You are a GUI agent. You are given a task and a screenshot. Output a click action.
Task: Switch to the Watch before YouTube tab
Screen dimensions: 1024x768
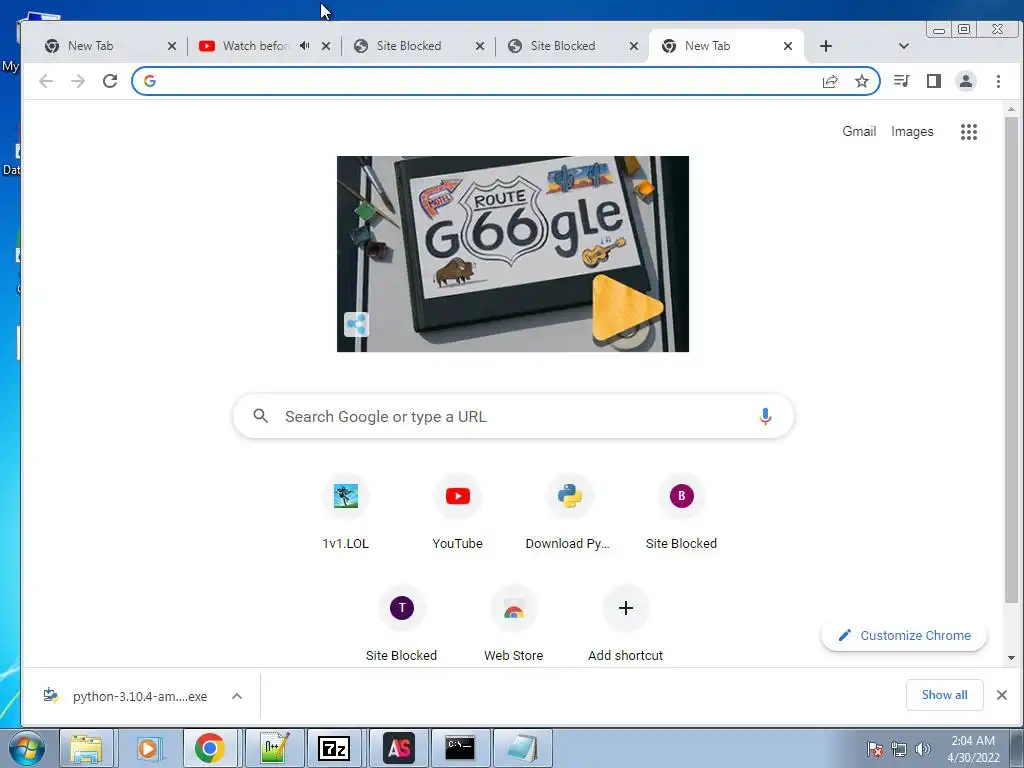[x=255, y=46]
